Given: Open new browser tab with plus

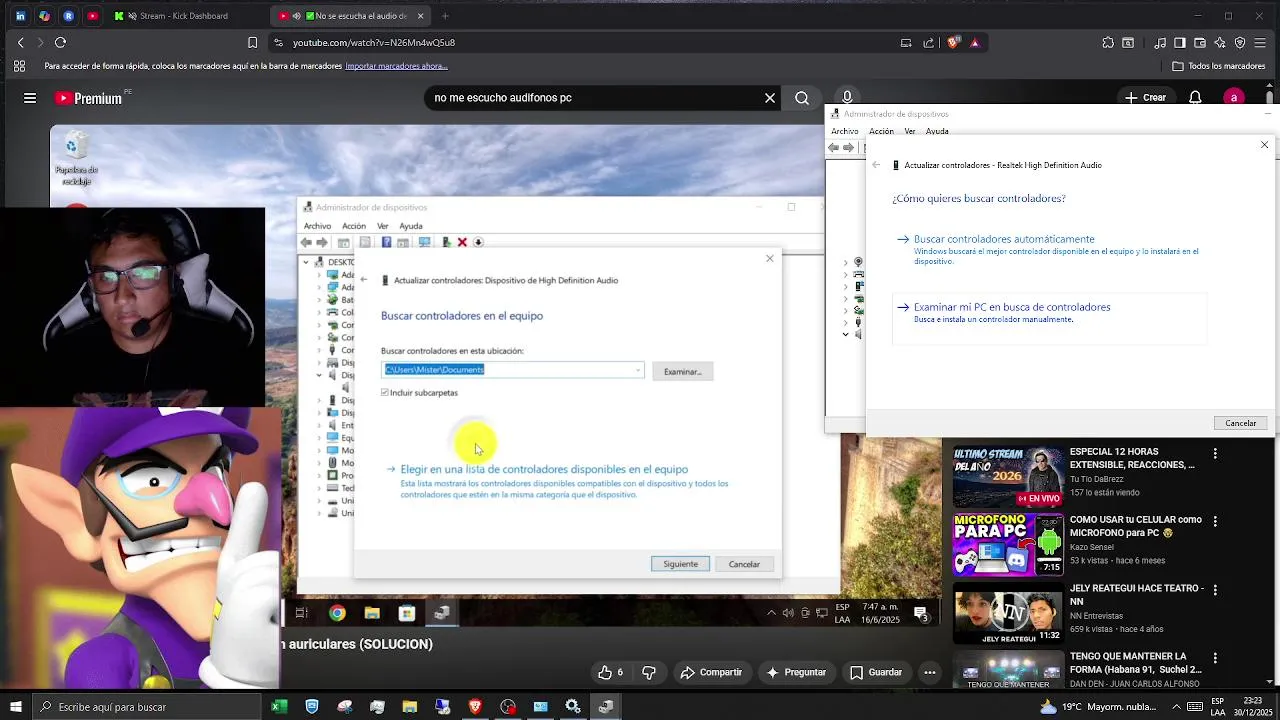Looking at the screenshot, I should [x=445, y=16].
